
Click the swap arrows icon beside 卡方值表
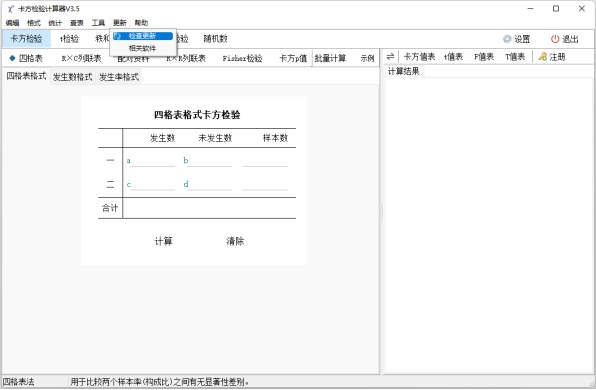[390, 57]
